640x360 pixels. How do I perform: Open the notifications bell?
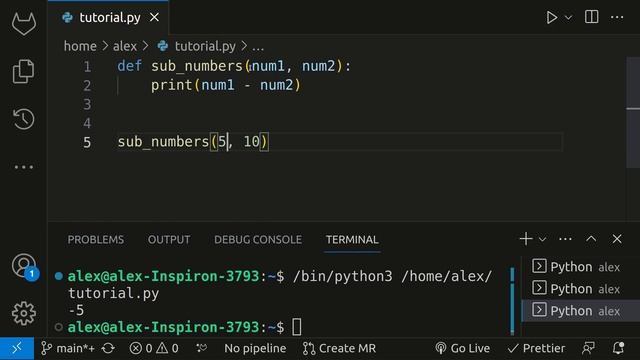pyautogui.click(x=618, y=349)
